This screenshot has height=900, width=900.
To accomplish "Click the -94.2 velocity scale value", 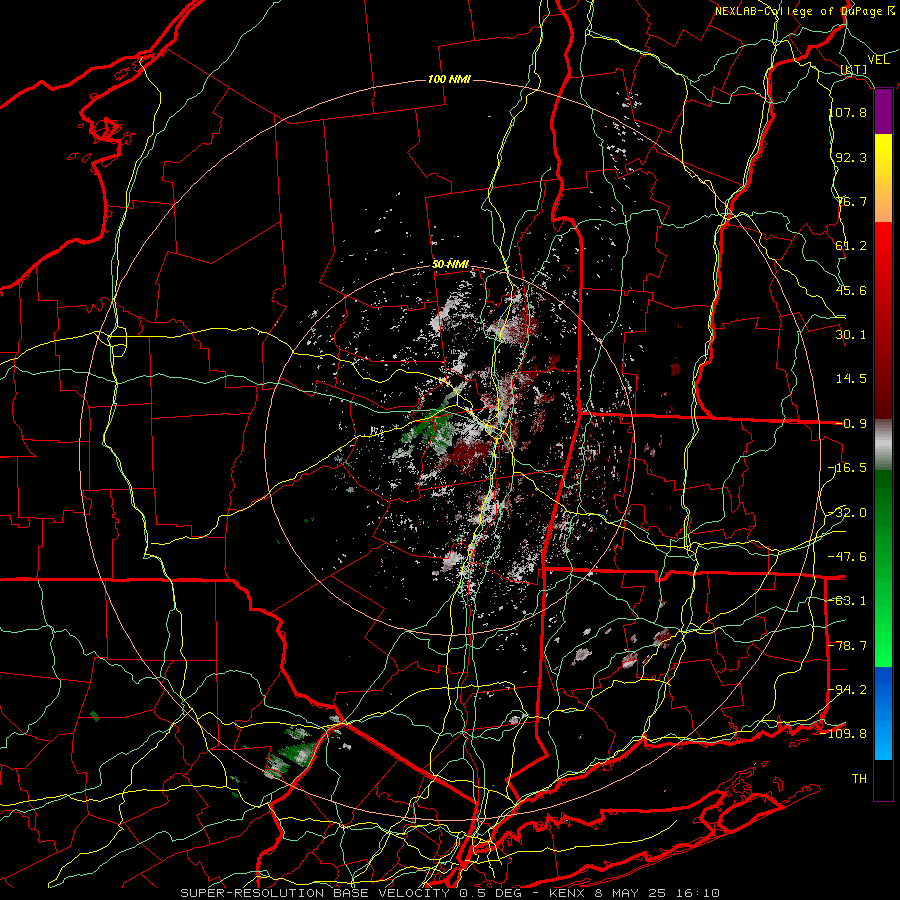I will (847, 690).
